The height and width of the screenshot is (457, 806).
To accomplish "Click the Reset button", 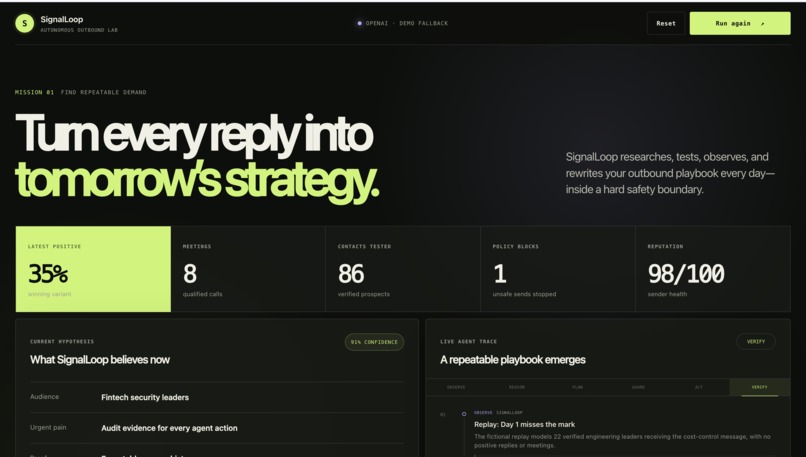I will 666,23.
